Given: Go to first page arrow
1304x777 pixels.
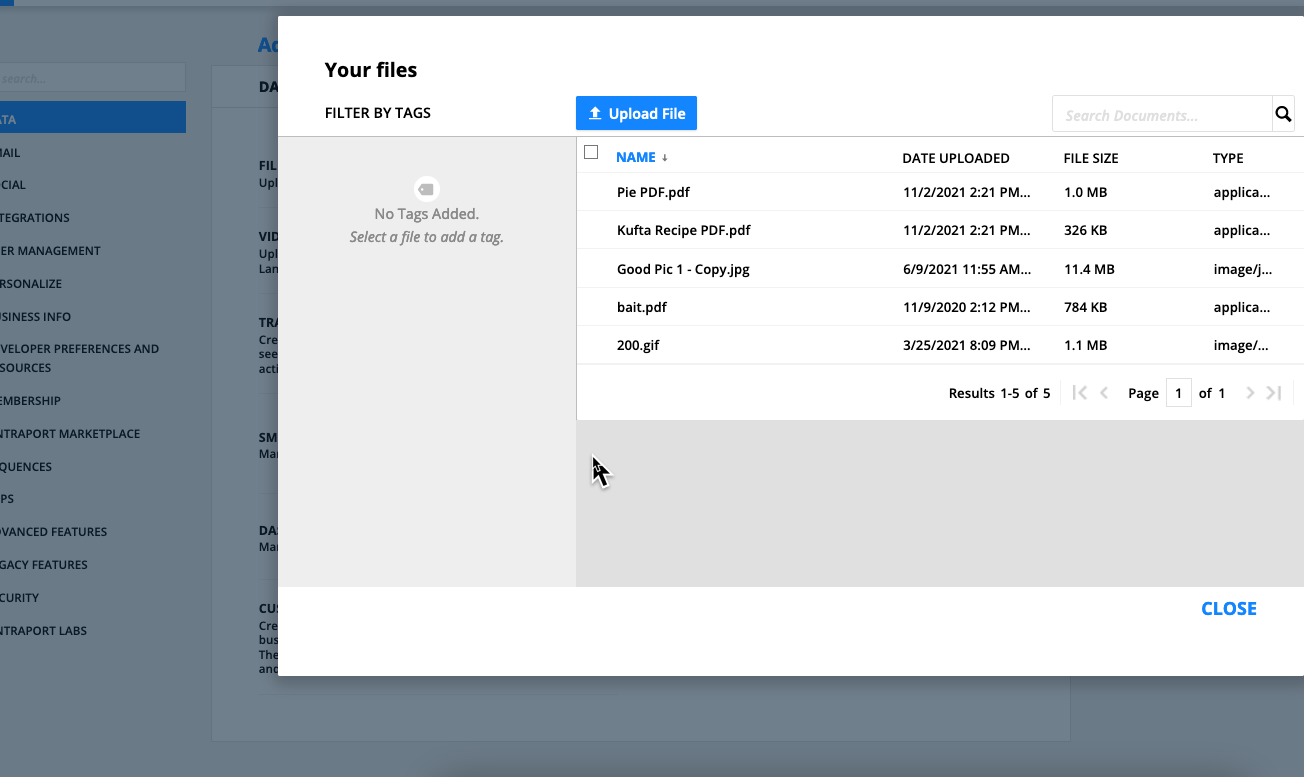Looking at the screenshot, I should point(1079,393).
